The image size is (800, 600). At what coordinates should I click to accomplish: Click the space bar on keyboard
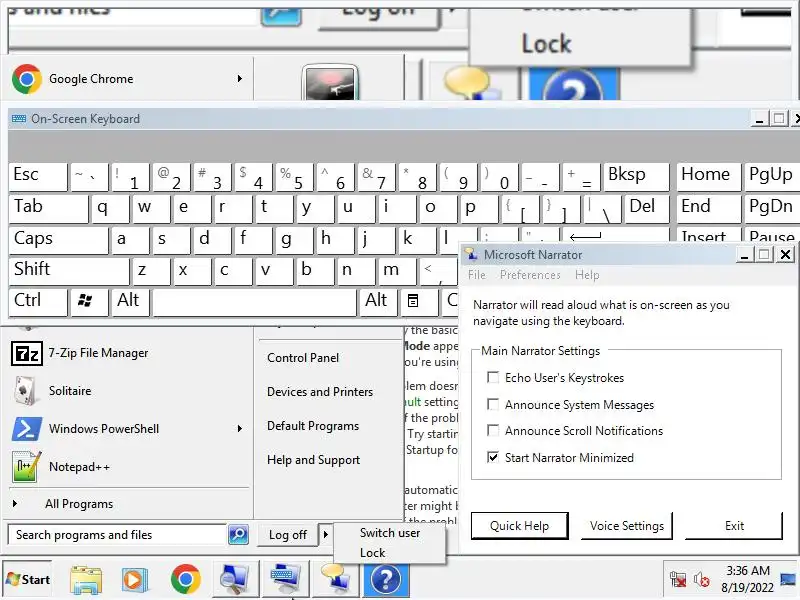click(x=254, y=303)
